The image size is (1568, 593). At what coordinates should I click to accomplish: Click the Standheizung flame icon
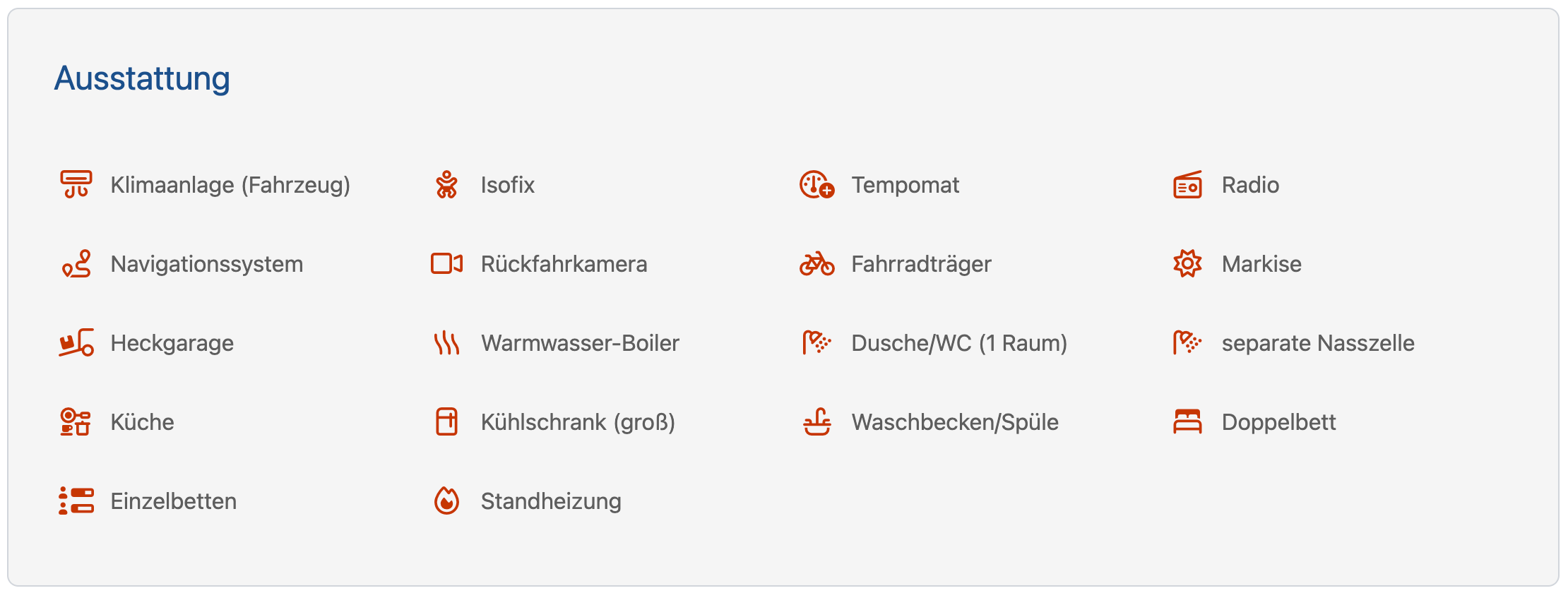[x=446, y=501]
